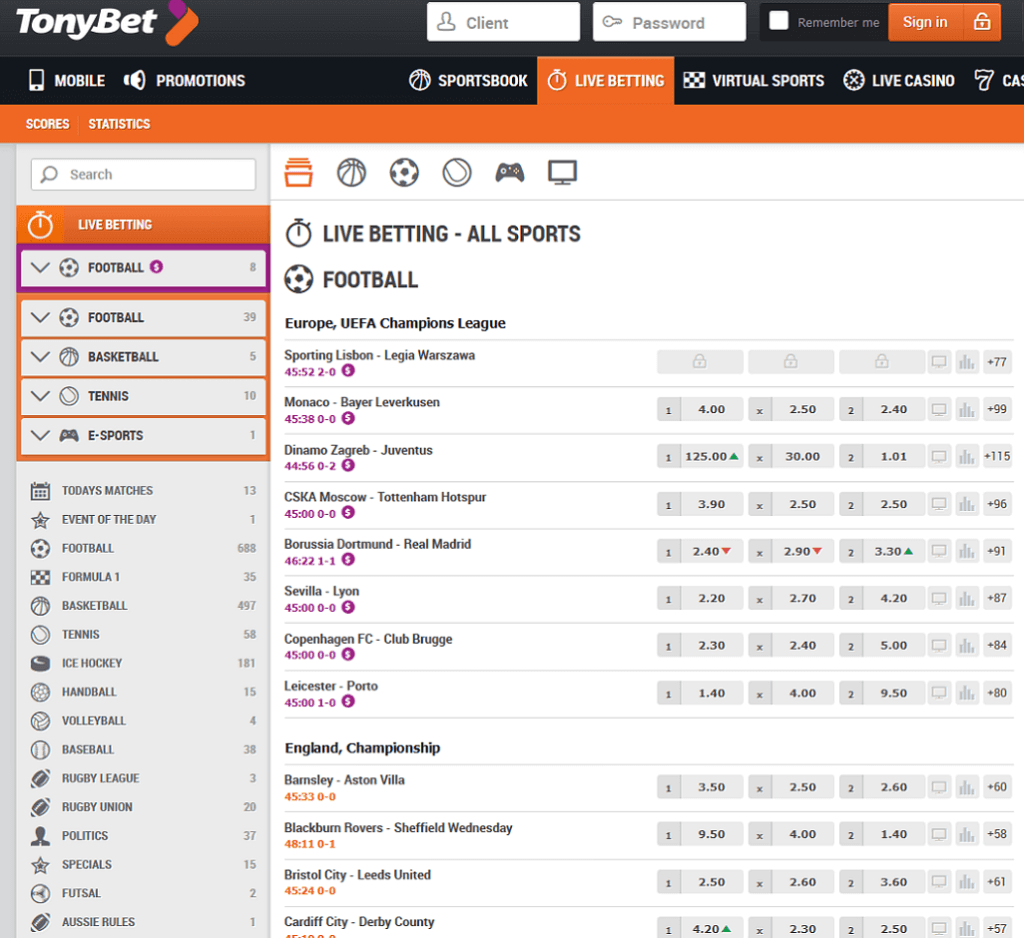Open the Scores link

click(x=47, y=124)
